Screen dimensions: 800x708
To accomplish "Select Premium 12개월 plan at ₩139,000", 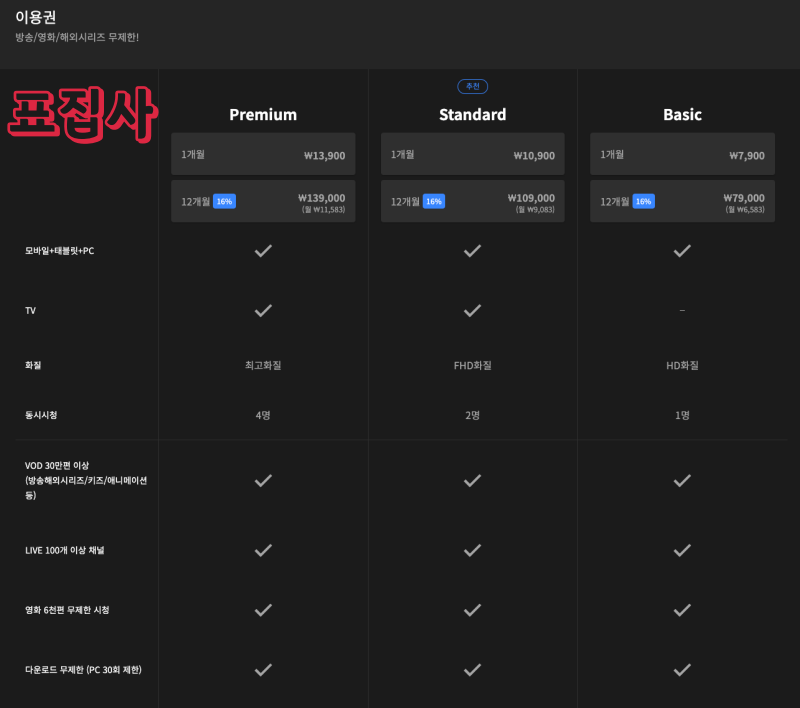I will tap(263, 201).
